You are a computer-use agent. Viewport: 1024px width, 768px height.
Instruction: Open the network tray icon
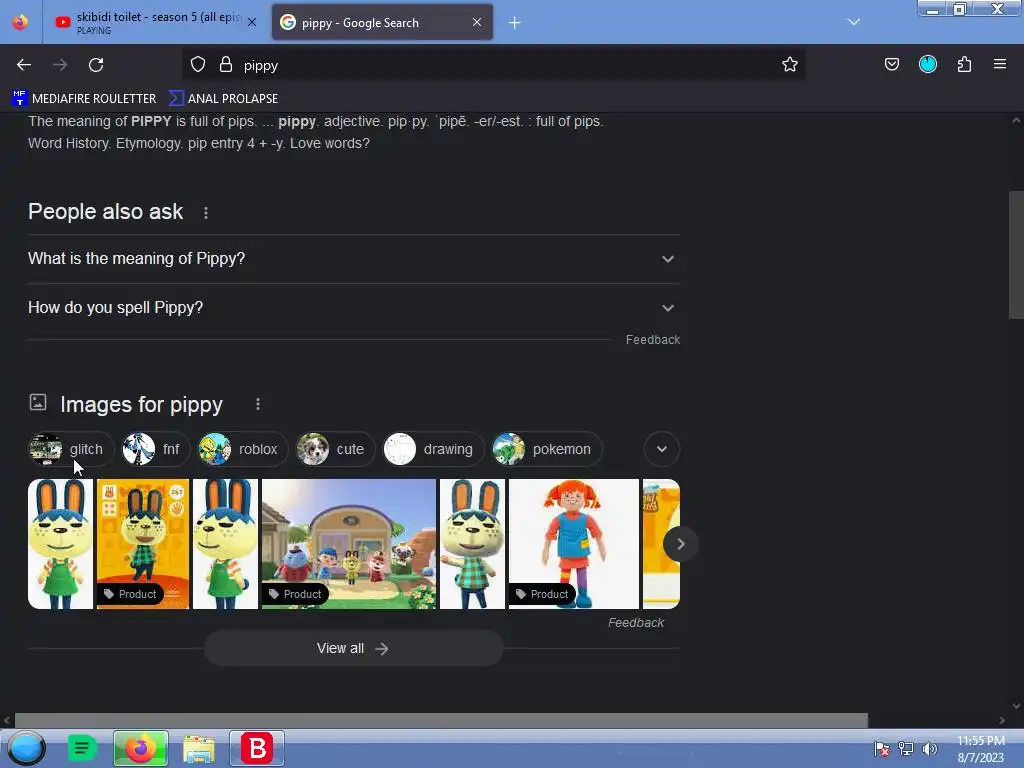[x=906, y=749]
